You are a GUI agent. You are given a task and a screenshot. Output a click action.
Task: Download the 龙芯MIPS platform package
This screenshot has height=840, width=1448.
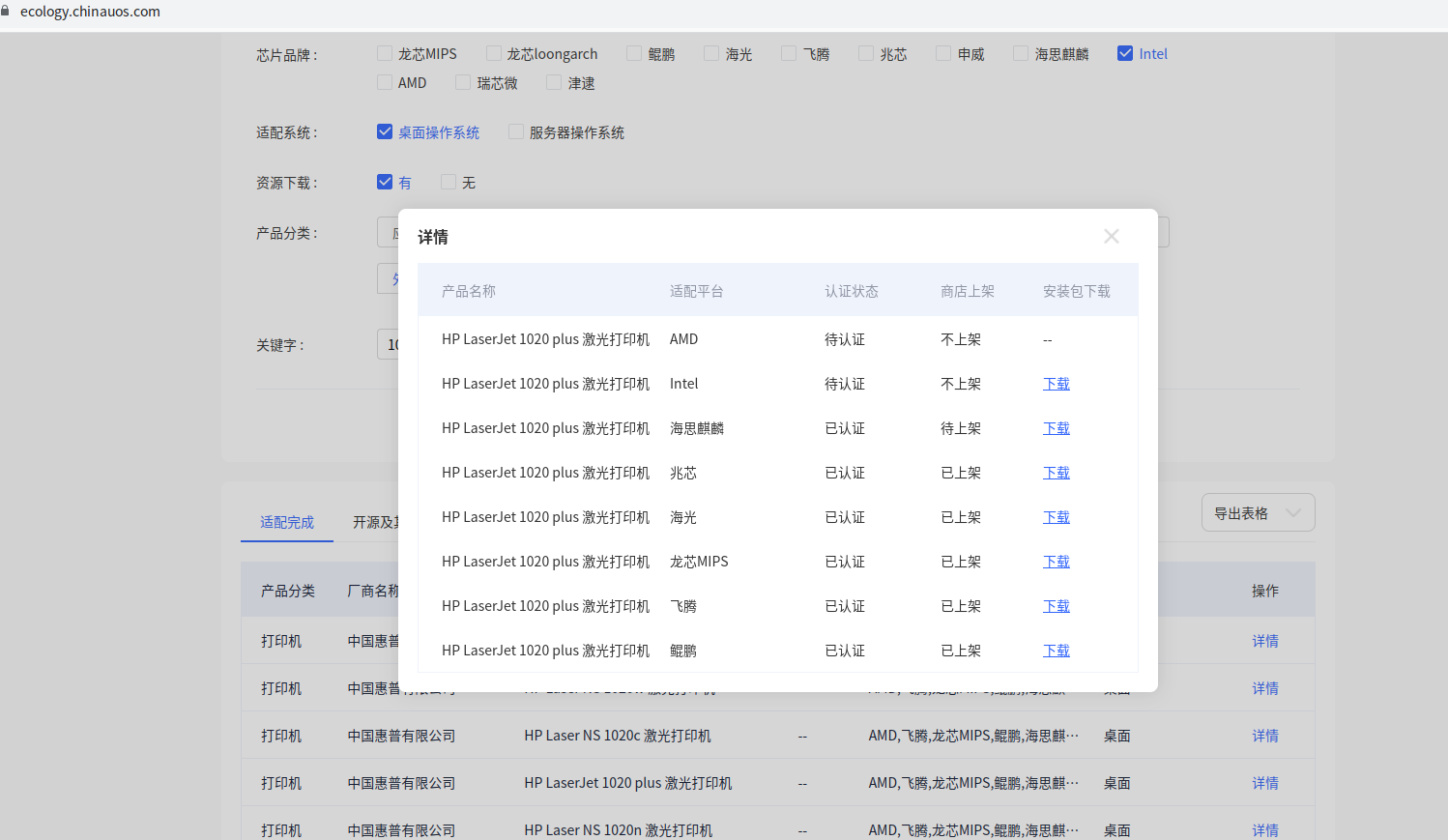pyautogui.click(x=1056, y=562)
